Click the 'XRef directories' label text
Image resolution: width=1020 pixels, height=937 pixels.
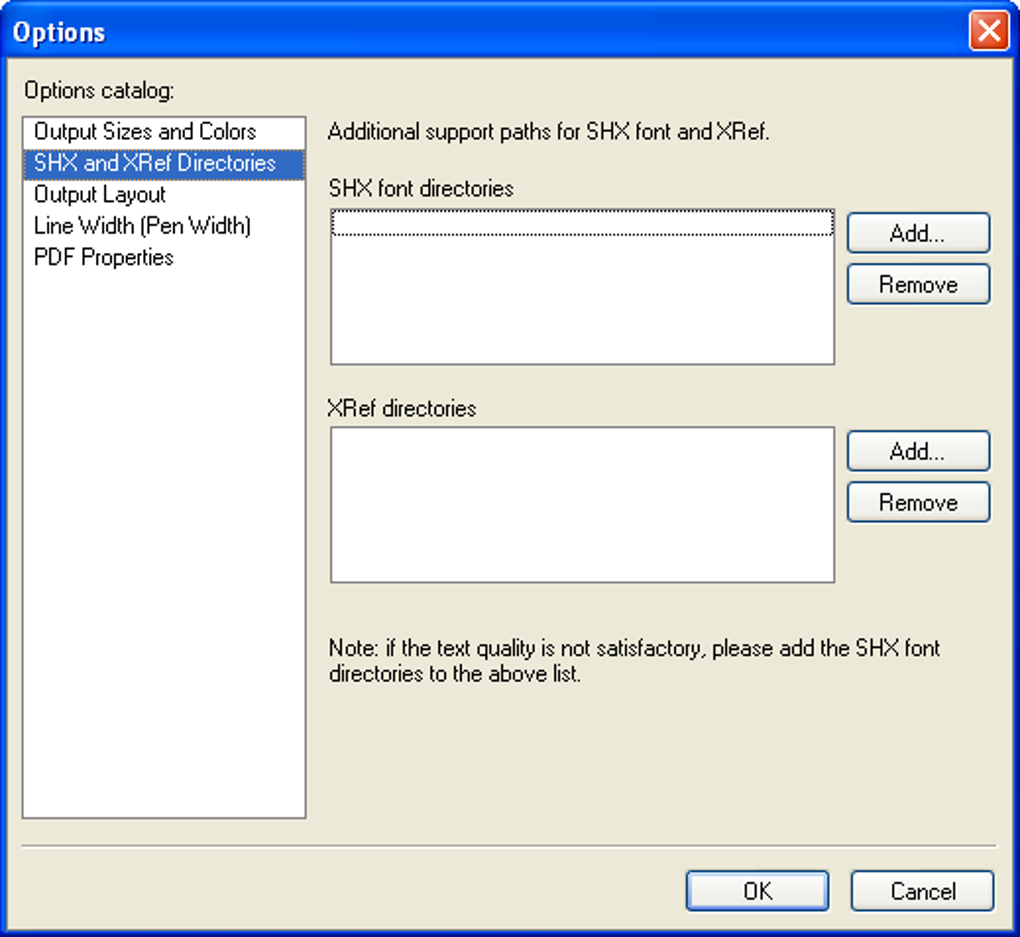(402, 408)
